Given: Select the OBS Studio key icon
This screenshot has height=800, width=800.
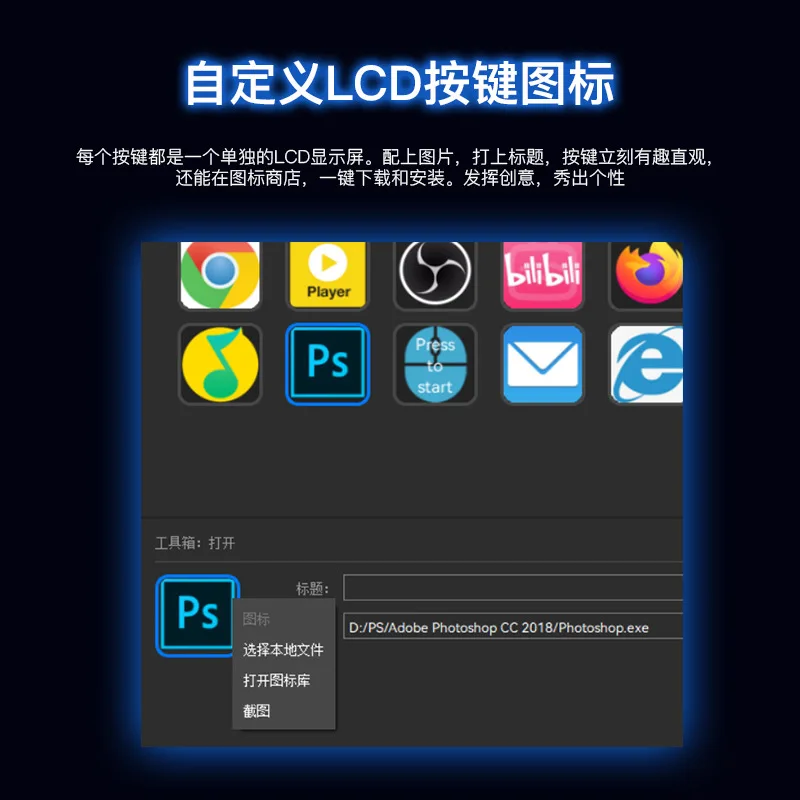Looking at the screenshot, I should pyautogui.click(x=435, y=276).
